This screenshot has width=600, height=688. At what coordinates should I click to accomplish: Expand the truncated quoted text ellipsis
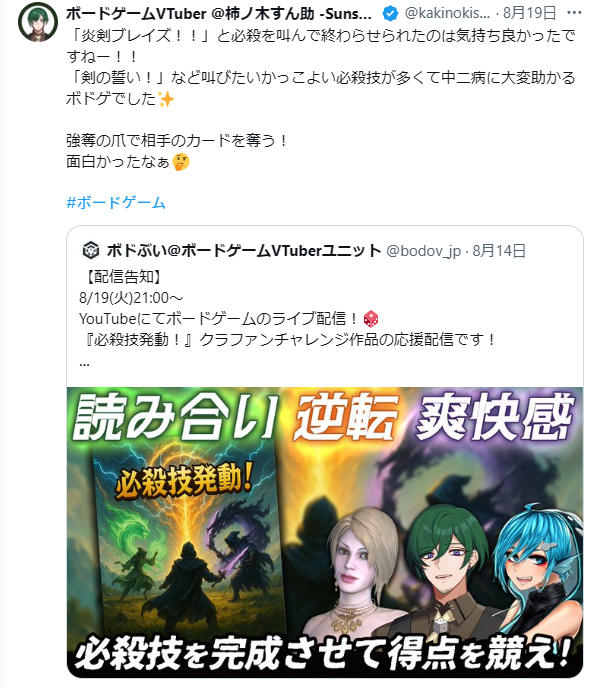point(85,364)
